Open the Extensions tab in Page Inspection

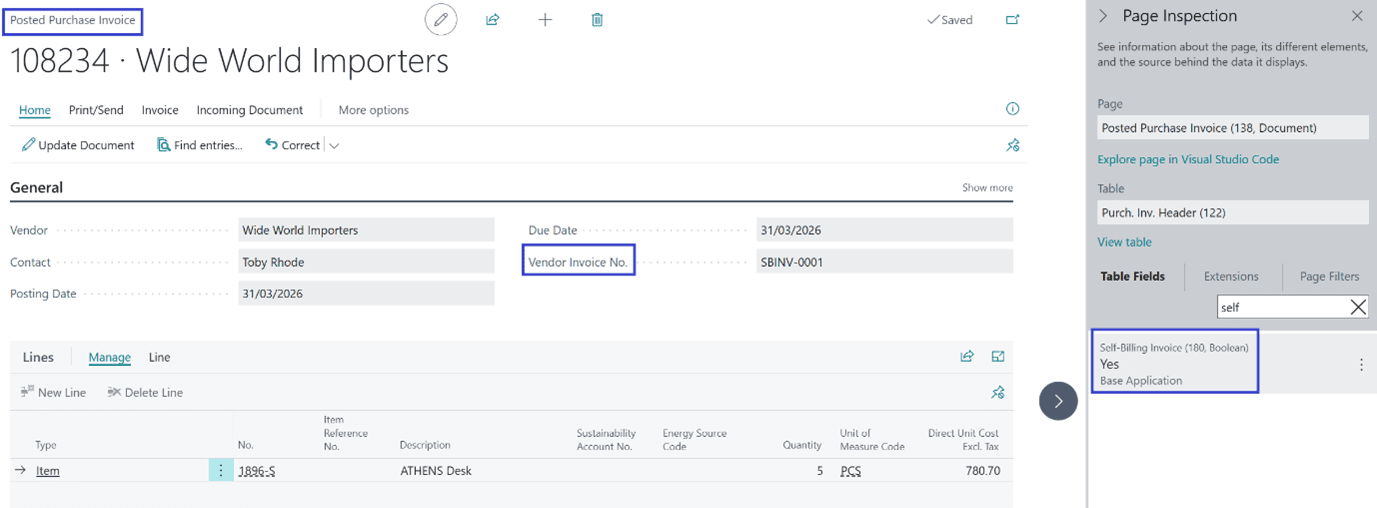click(1230, 277)
